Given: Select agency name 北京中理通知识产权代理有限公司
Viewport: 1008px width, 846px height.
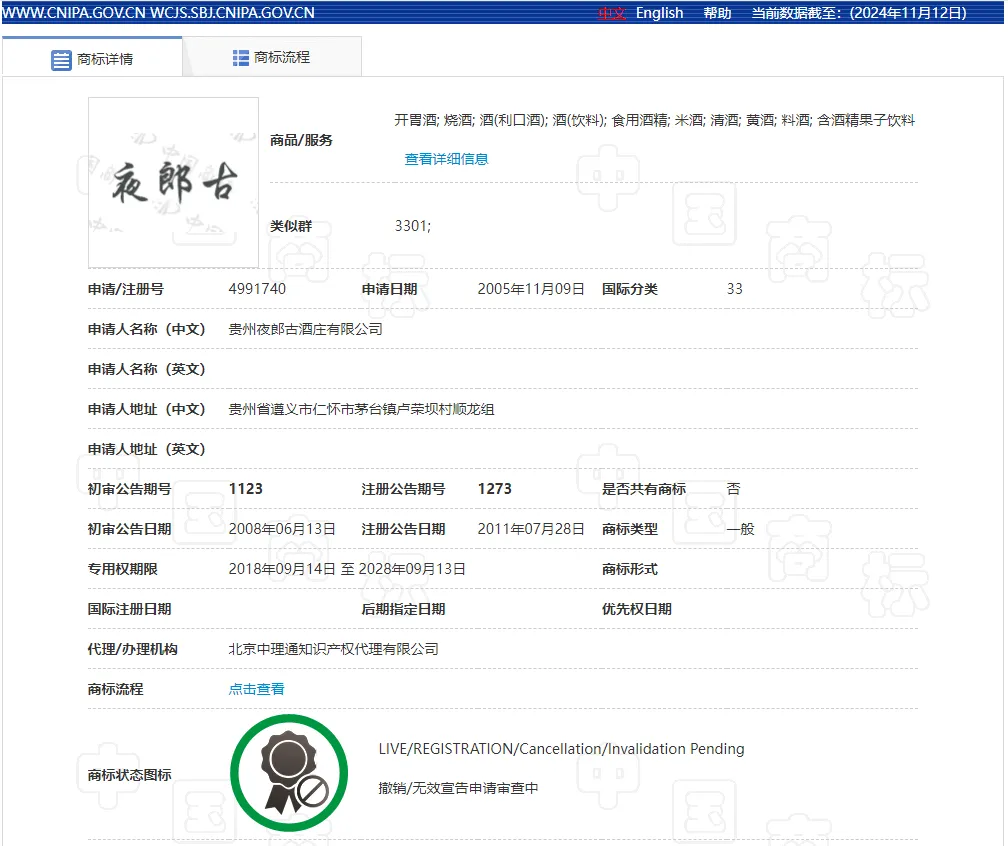Looking at the screenshot, I should point(334,649).
